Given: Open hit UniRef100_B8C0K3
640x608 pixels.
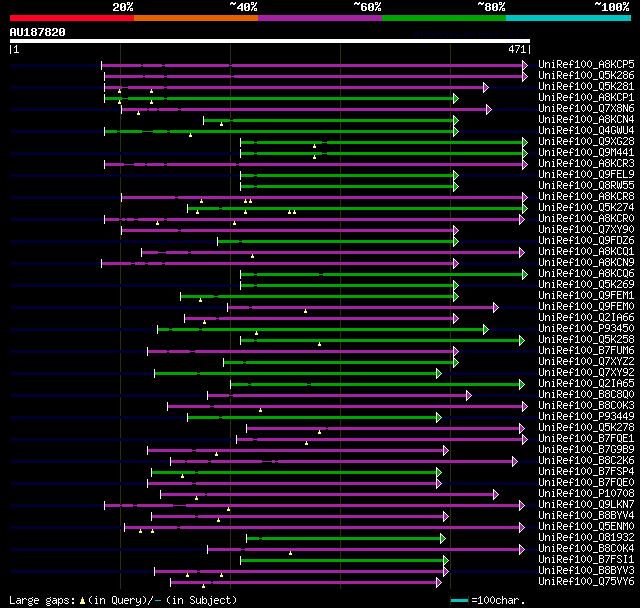Looking at the screenshot, I should [586, 406].
